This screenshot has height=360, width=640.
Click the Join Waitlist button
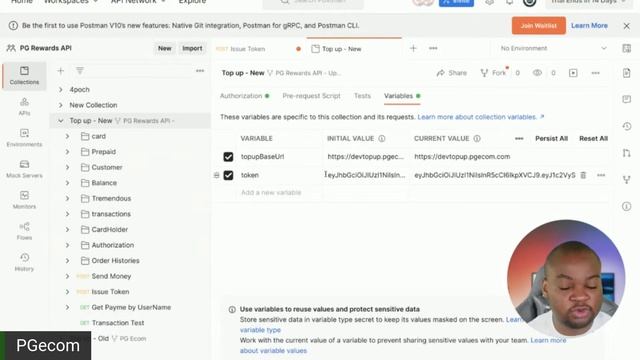[539, 26]
